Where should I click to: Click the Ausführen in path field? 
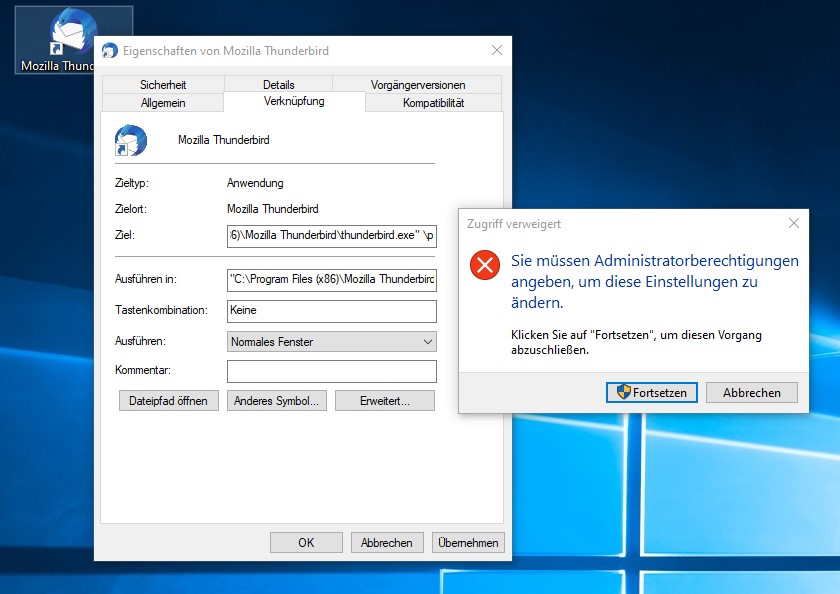332,280
